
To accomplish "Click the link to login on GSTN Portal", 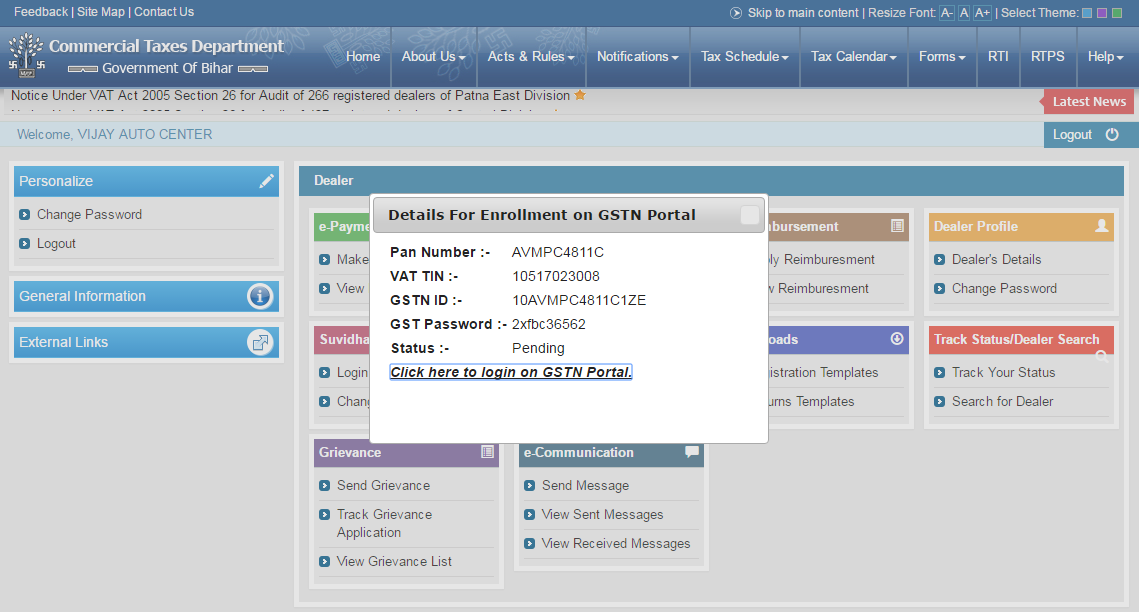I will pyautogui.click(x=511, y=372).
